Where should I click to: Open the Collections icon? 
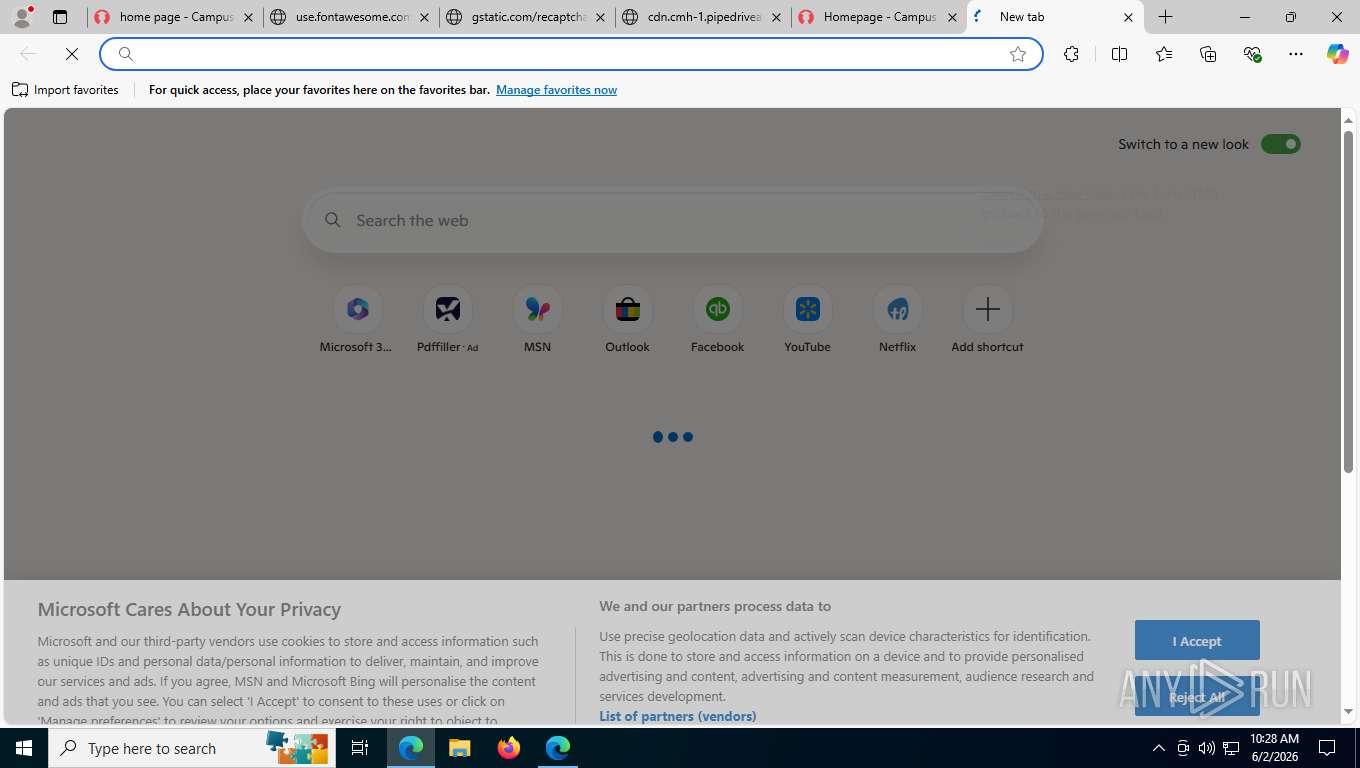click(x=1208, y=54)
